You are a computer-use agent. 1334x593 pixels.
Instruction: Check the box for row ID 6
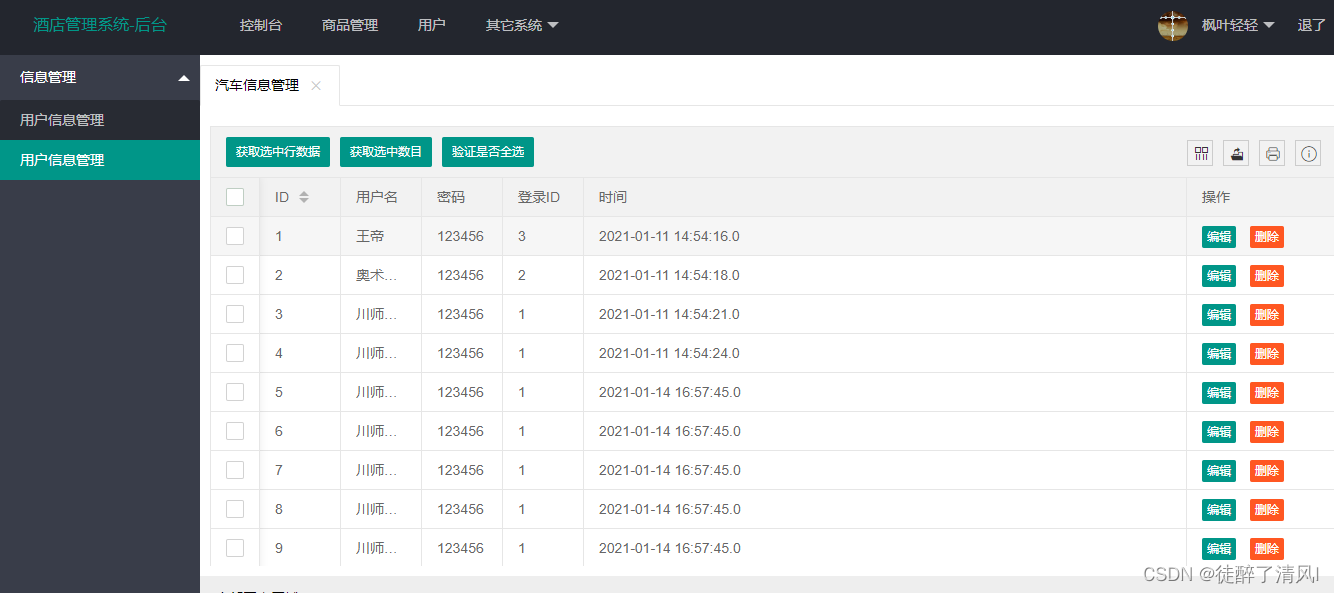click(235, 431)
